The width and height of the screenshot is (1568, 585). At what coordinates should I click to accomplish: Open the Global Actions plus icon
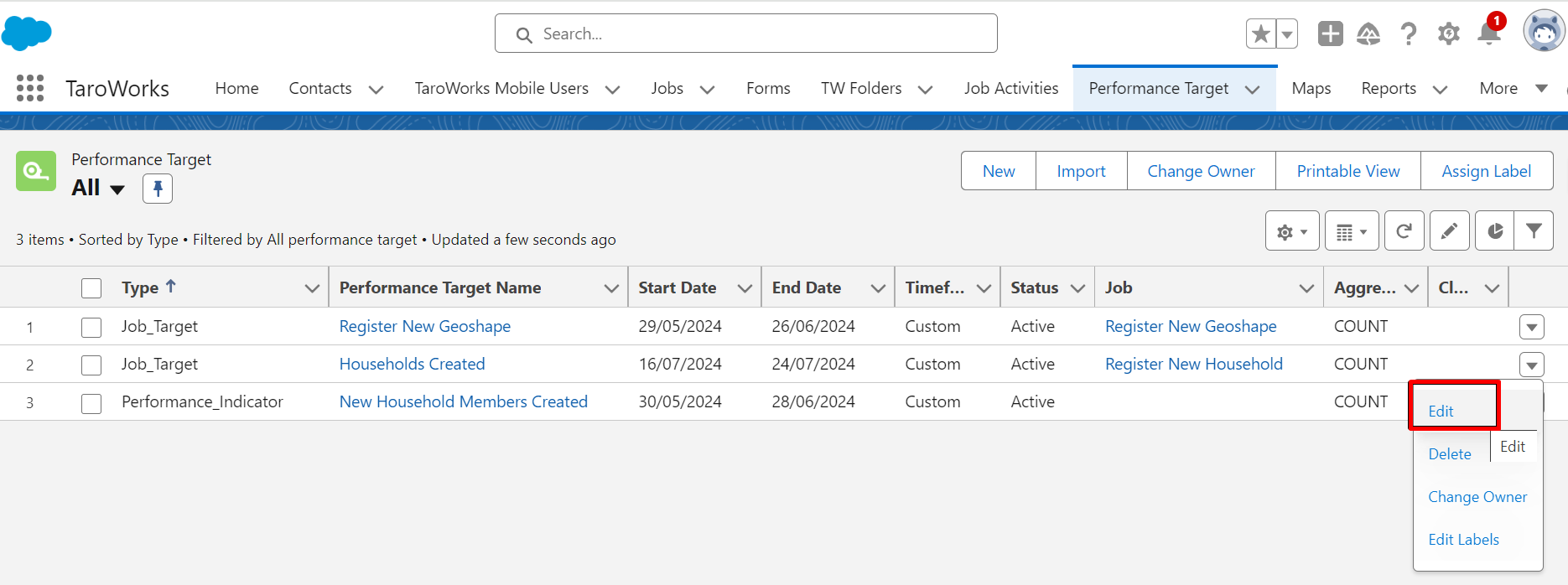pos(1330,34)
